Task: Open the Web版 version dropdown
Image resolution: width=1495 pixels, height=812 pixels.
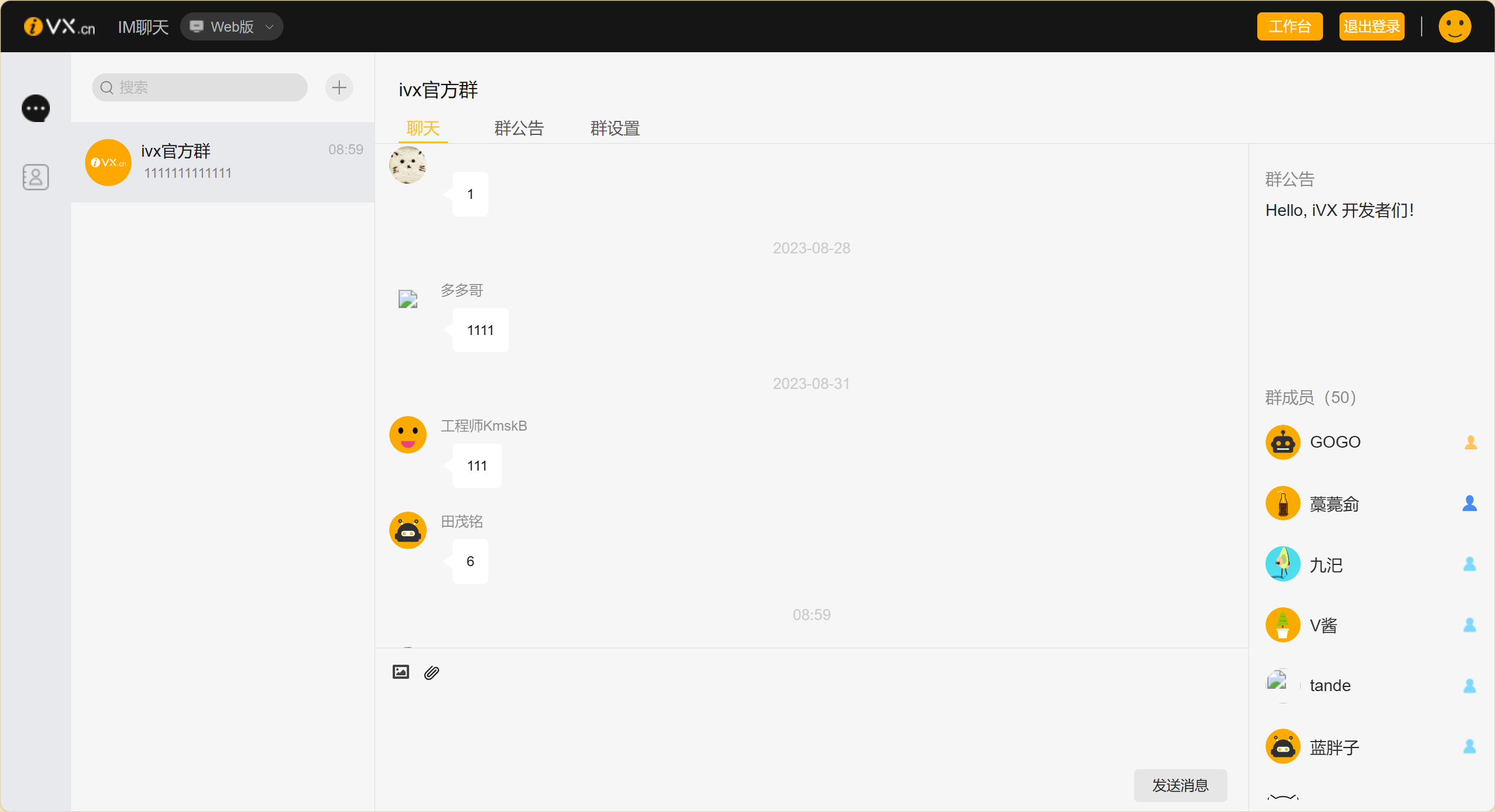Action: pyautogui.click(x=231, y=27)
